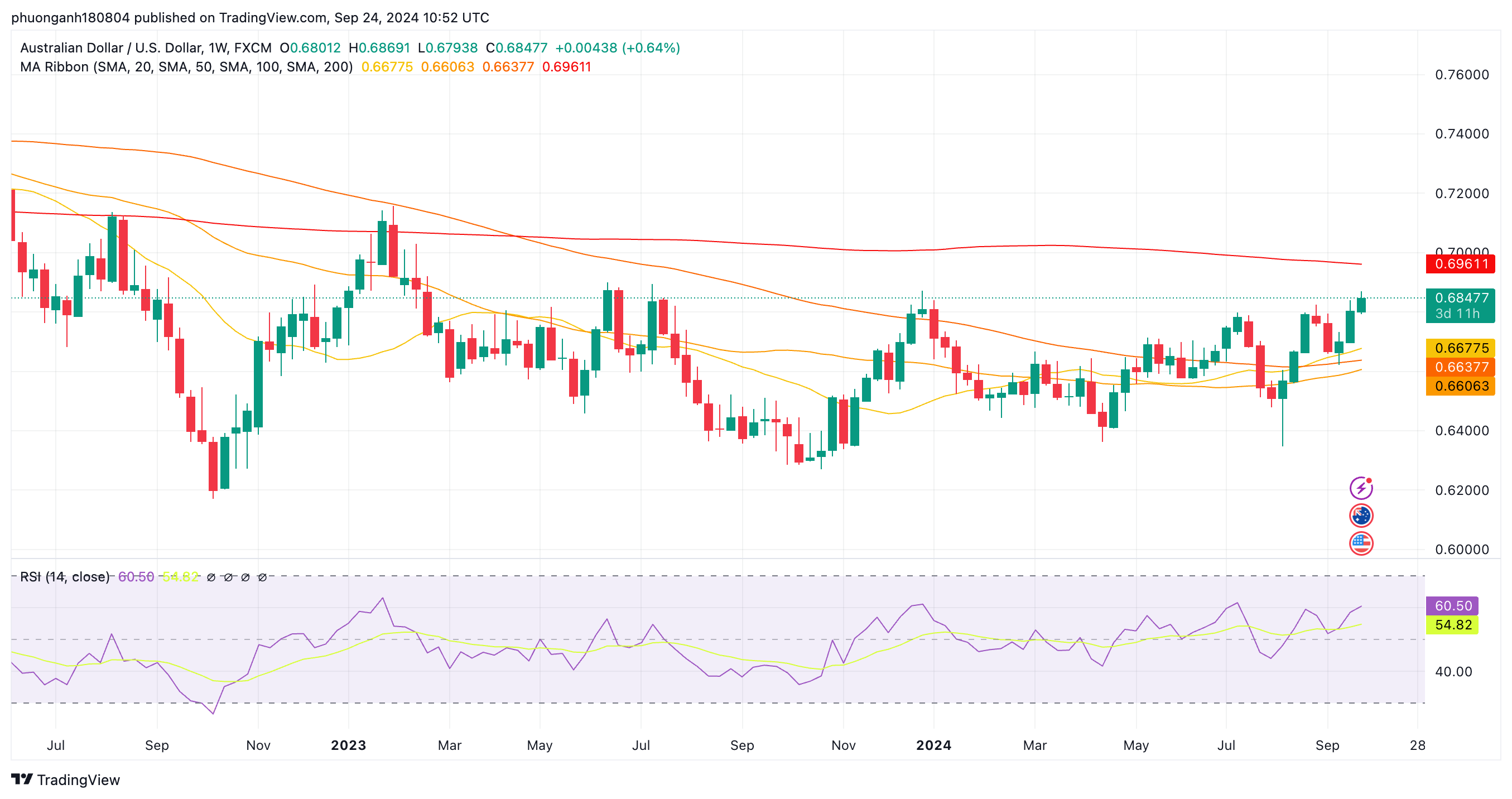Click the 28 label on time axis
This screenshot has width=1512, height=799.
[1418, 745]
